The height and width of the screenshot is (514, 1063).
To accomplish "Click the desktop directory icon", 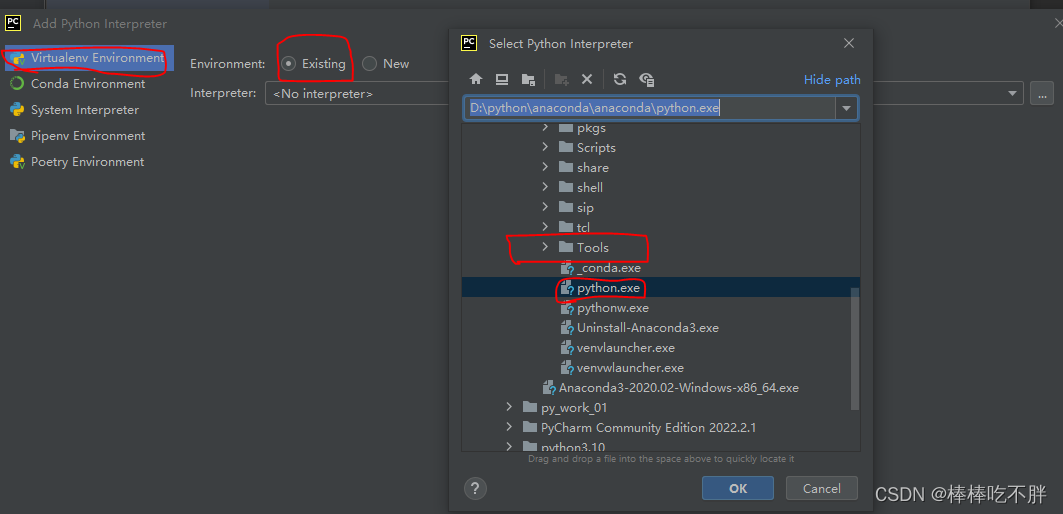I will pyautogui.click(x=502, y=80).
